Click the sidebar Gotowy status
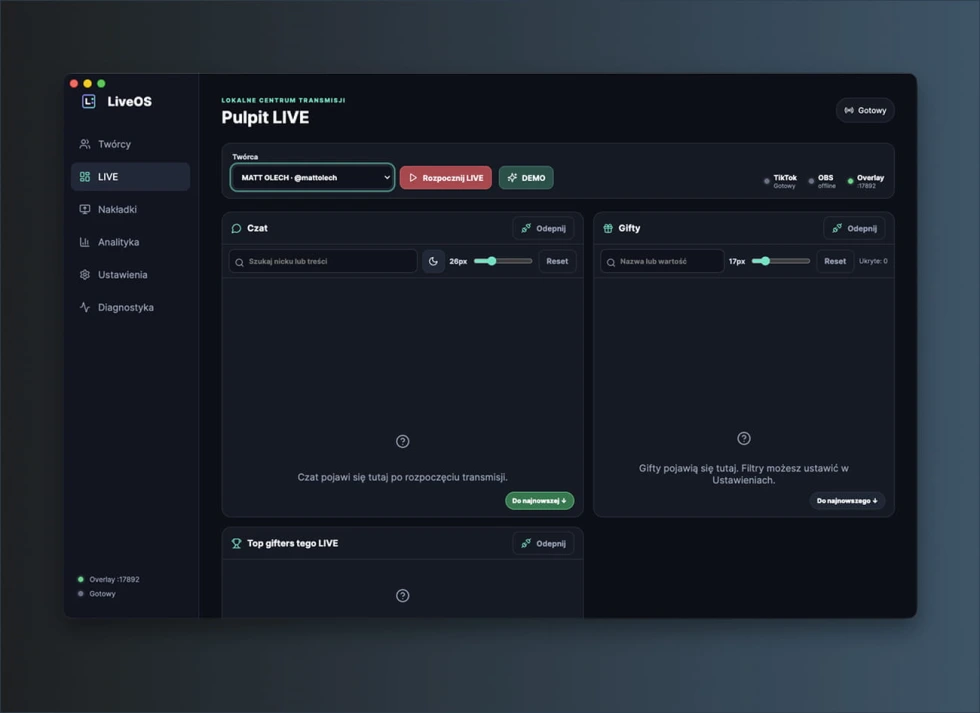This screenshot has height=713, width=980. (96, 594)
